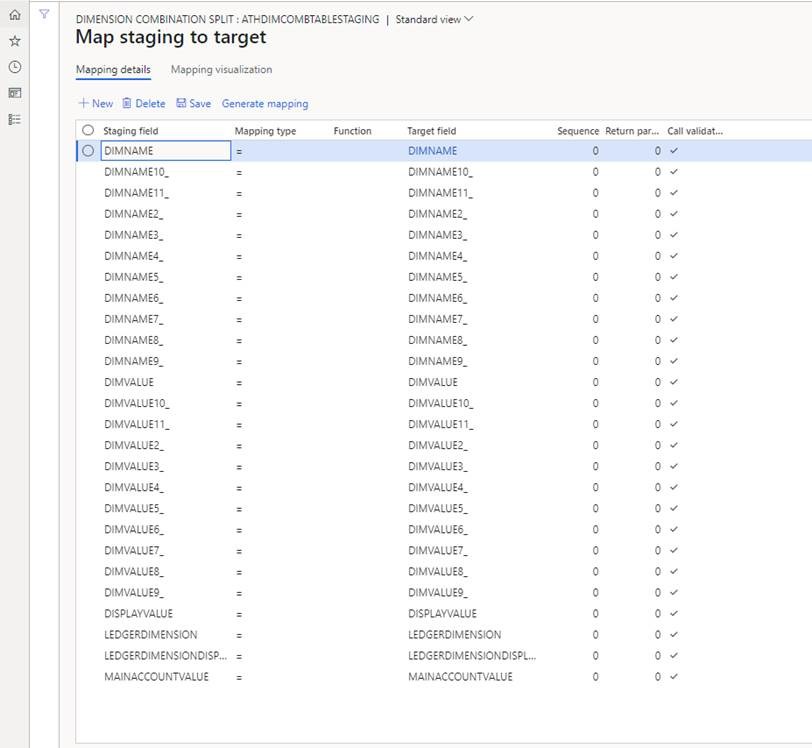
Task: Click the DIMNAME staging field input
Action: pos(165,151)
